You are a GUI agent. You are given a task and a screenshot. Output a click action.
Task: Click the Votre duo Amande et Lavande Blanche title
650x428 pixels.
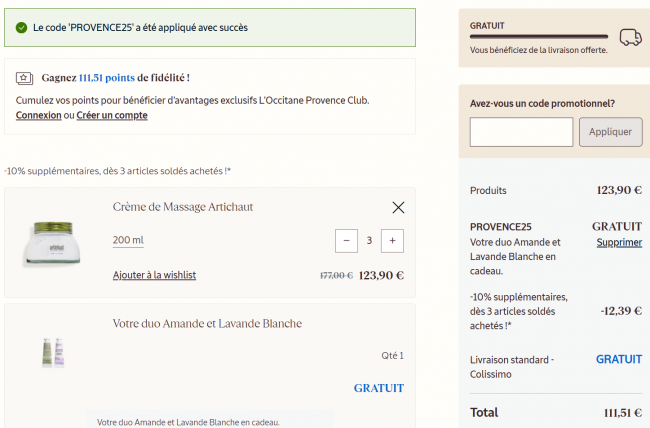pos(207,323)
